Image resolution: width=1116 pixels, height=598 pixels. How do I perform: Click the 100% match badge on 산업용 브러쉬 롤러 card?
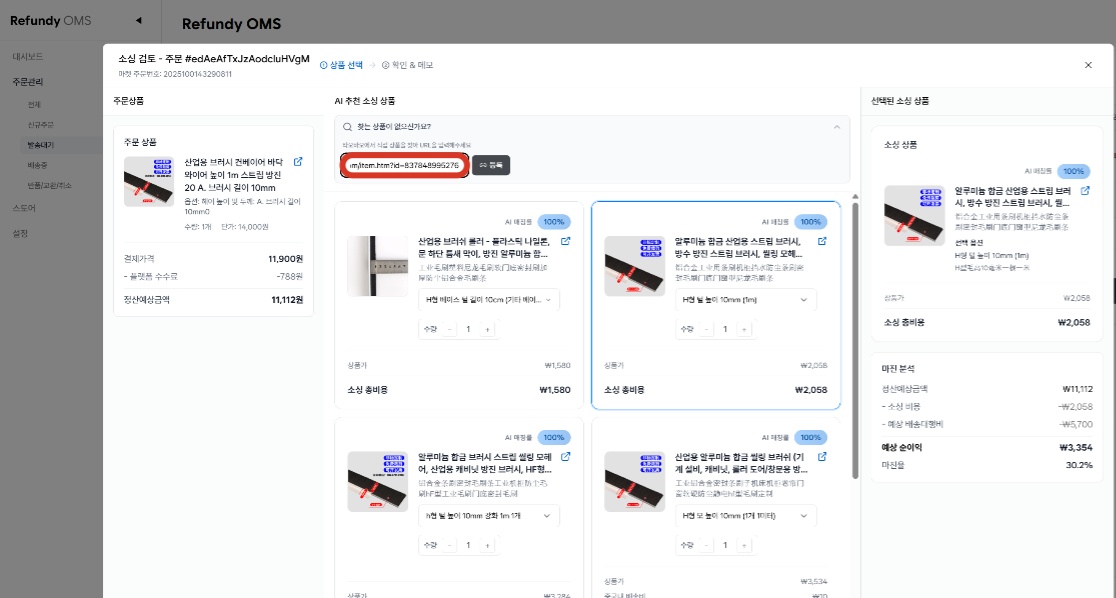554,222
